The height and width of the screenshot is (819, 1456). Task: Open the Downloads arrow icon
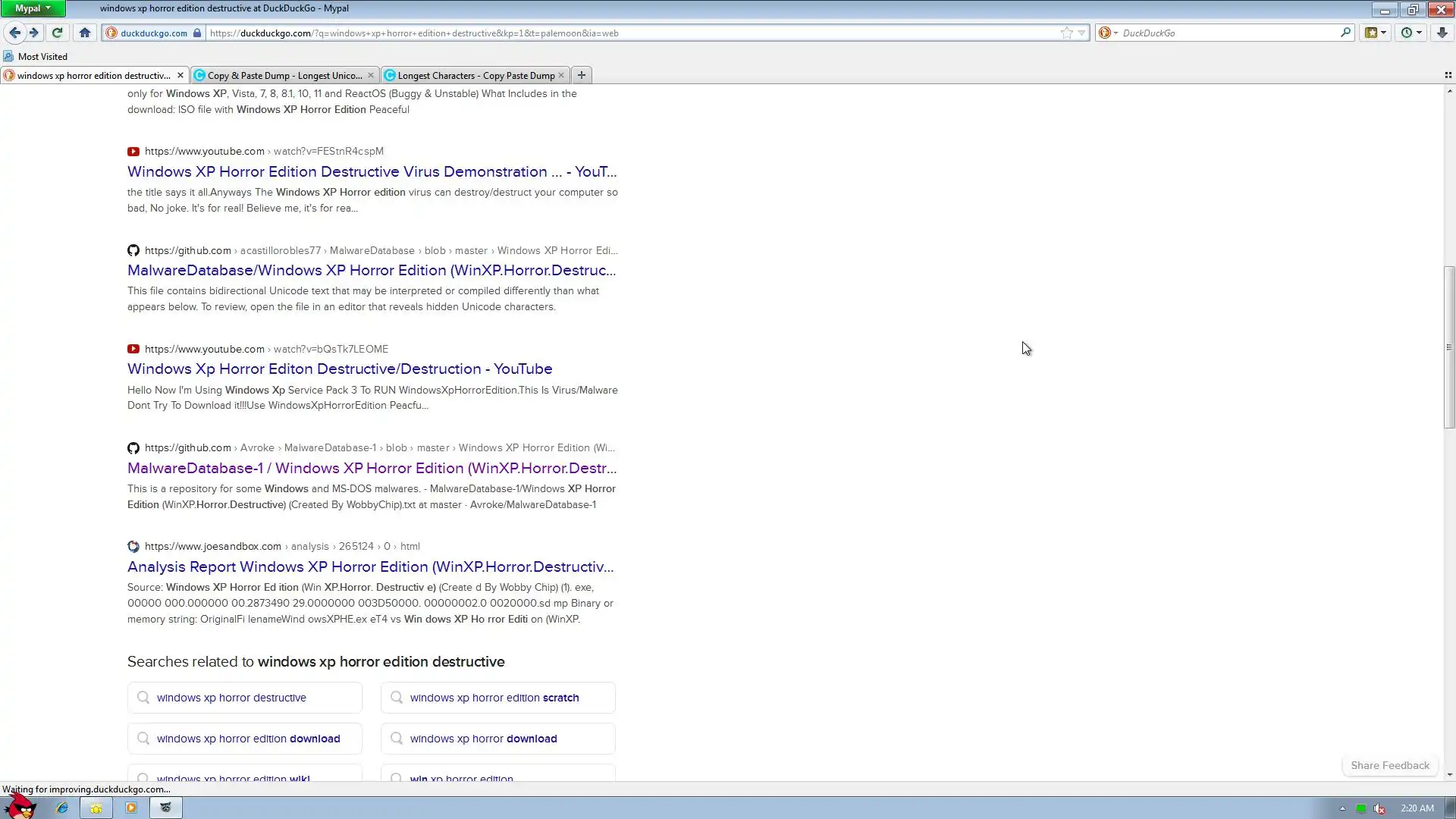(x=1442, y=33)
